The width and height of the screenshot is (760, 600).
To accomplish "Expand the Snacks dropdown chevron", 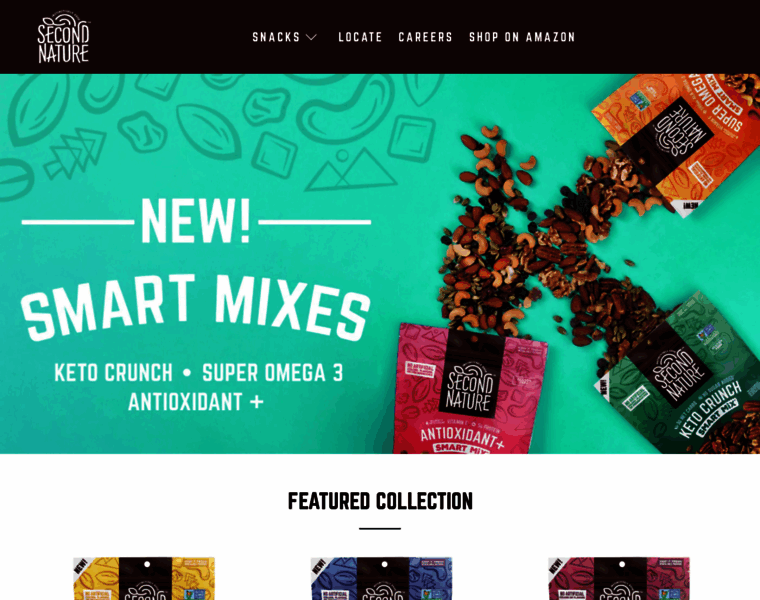I will pyautogui.click(x=312, y=37).
